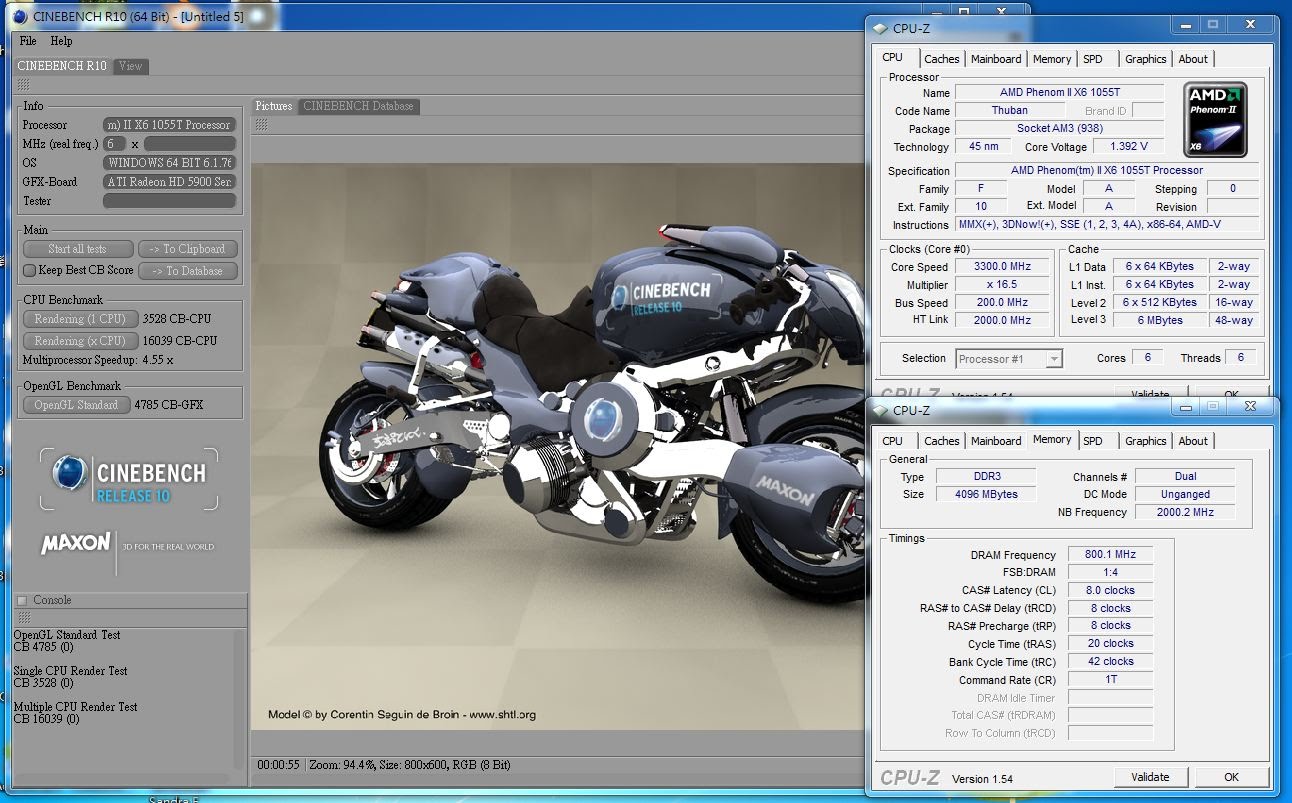The width and height of the screenshot is (1292, 803).
Task: Run Rendering (1 CPU) benchmark
Action: click(81, 319)
